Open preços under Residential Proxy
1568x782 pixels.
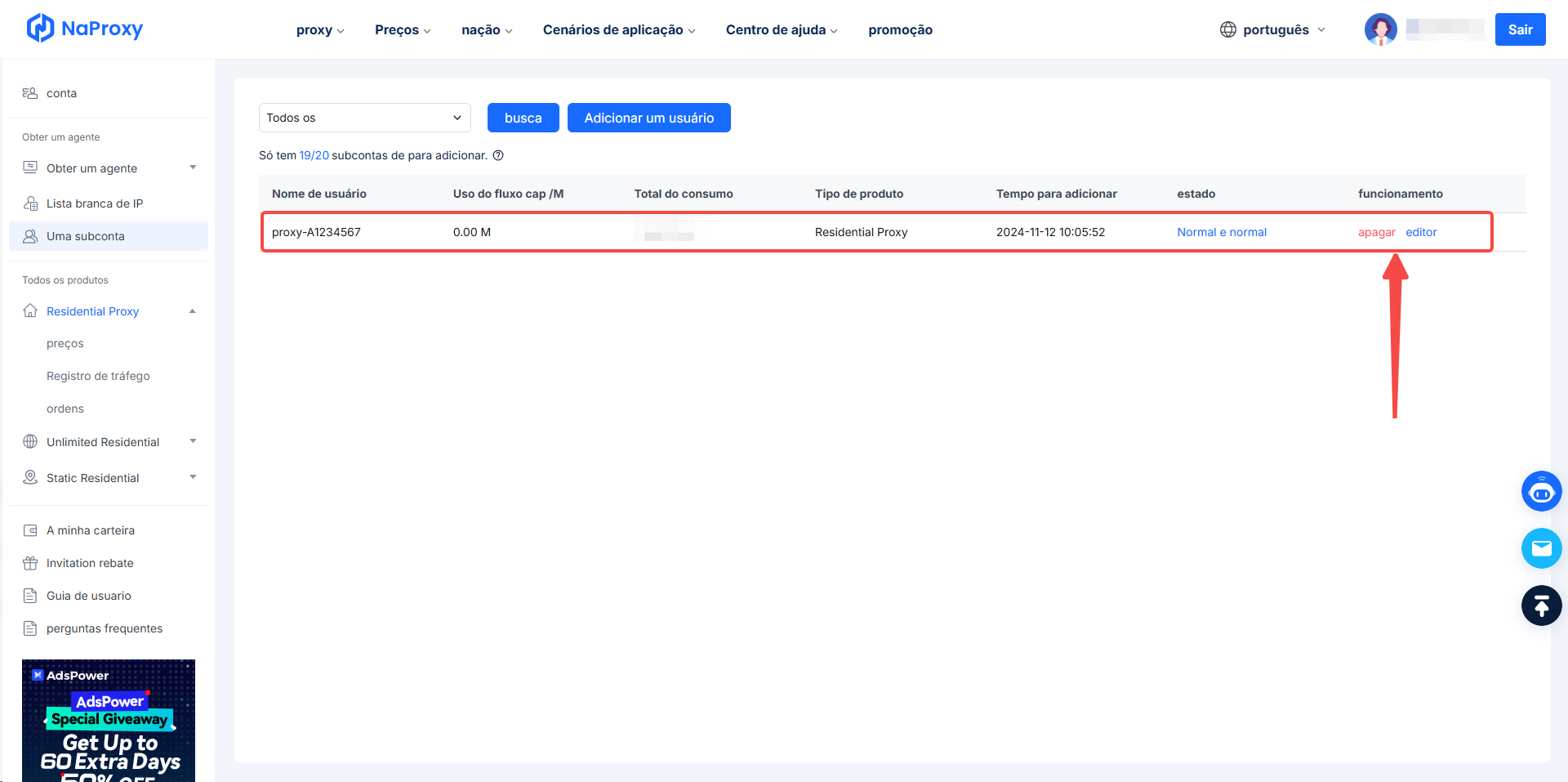click(x=65, y=343)
